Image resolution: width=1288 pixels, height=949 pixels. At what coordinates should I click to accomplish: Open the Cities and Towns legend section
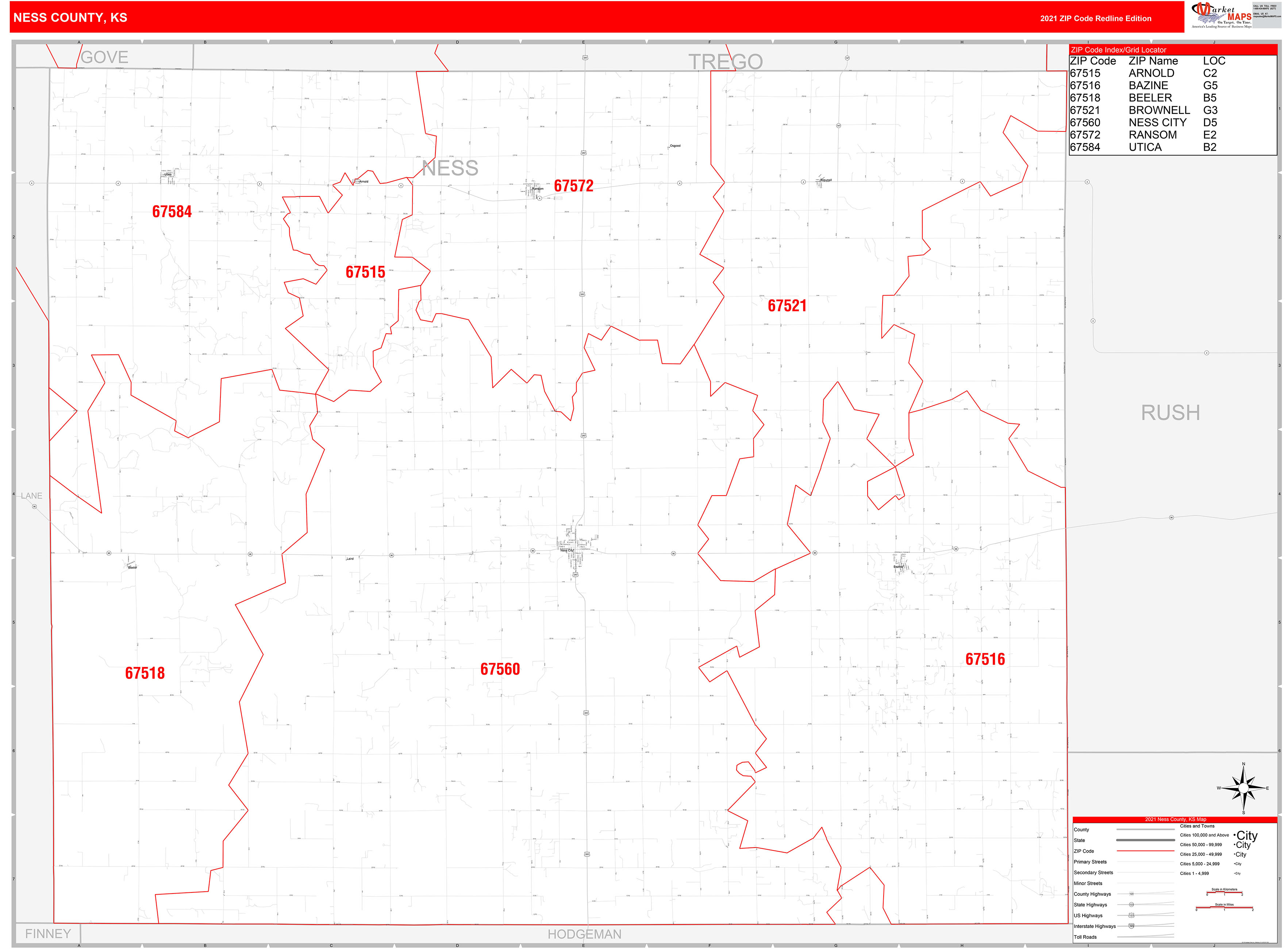(x=1197, y=826)
